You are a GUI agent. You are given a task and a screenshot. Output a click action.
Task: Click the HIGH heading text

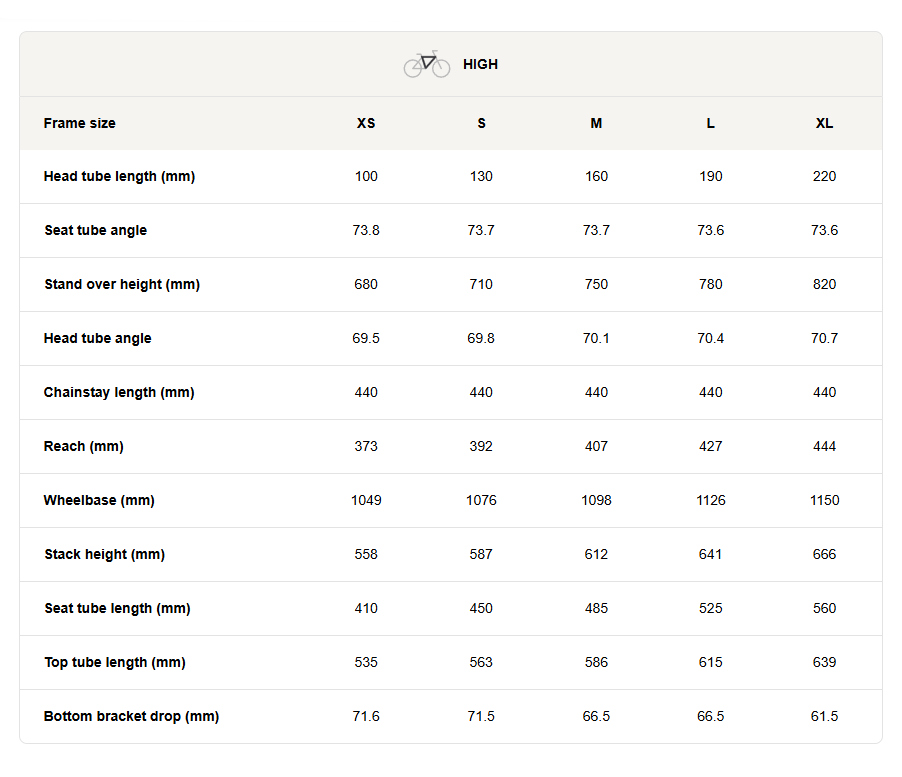coord(480,64)
